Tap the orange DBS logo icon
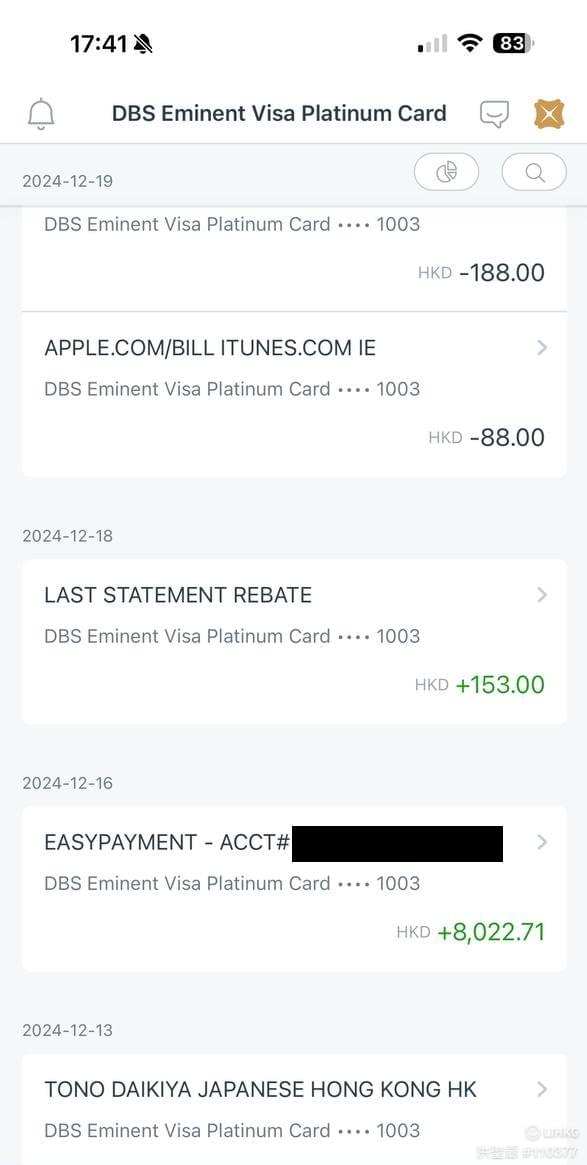The width and height of the screenshot is (587, 1165). [x=549, y=114]
